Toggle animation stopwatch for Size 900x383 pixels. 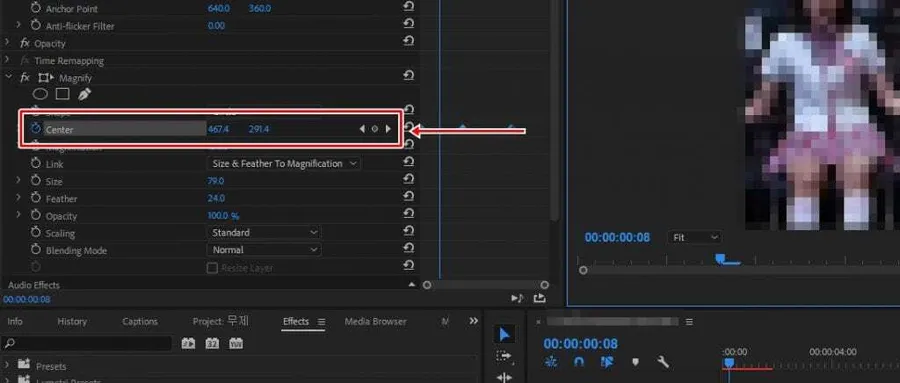[x=36, y=181]
